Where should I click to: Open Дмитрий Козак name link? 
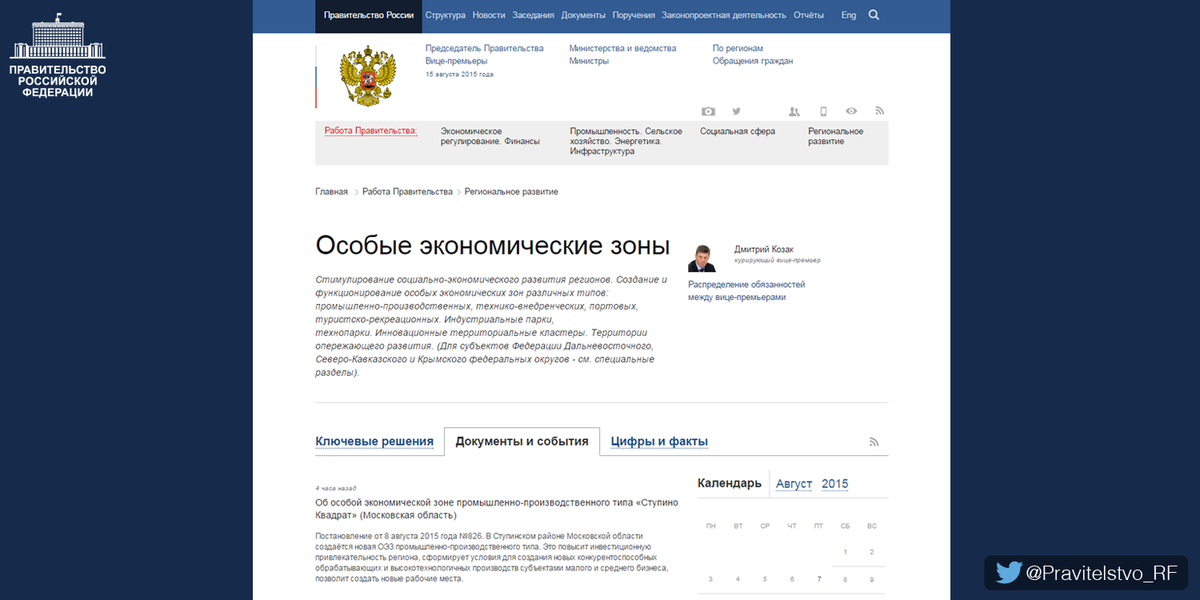coord(763,249)
